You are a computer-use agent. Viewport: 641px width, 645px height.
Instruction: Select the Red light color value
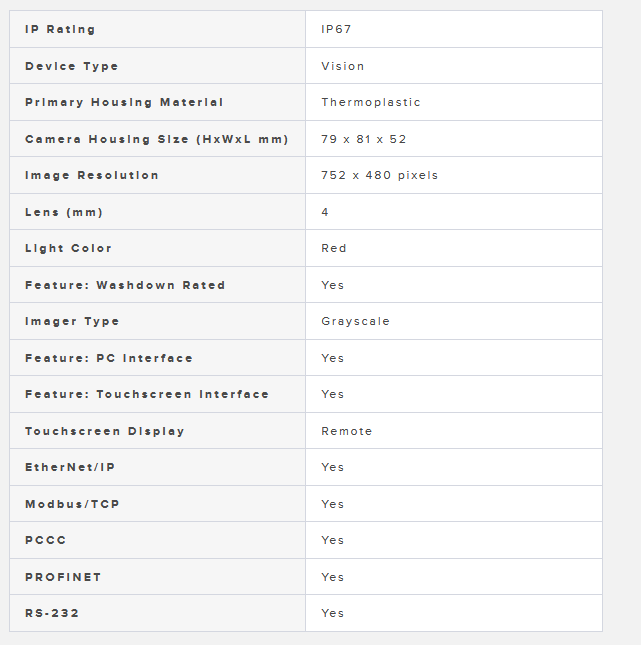coord(334,248)
